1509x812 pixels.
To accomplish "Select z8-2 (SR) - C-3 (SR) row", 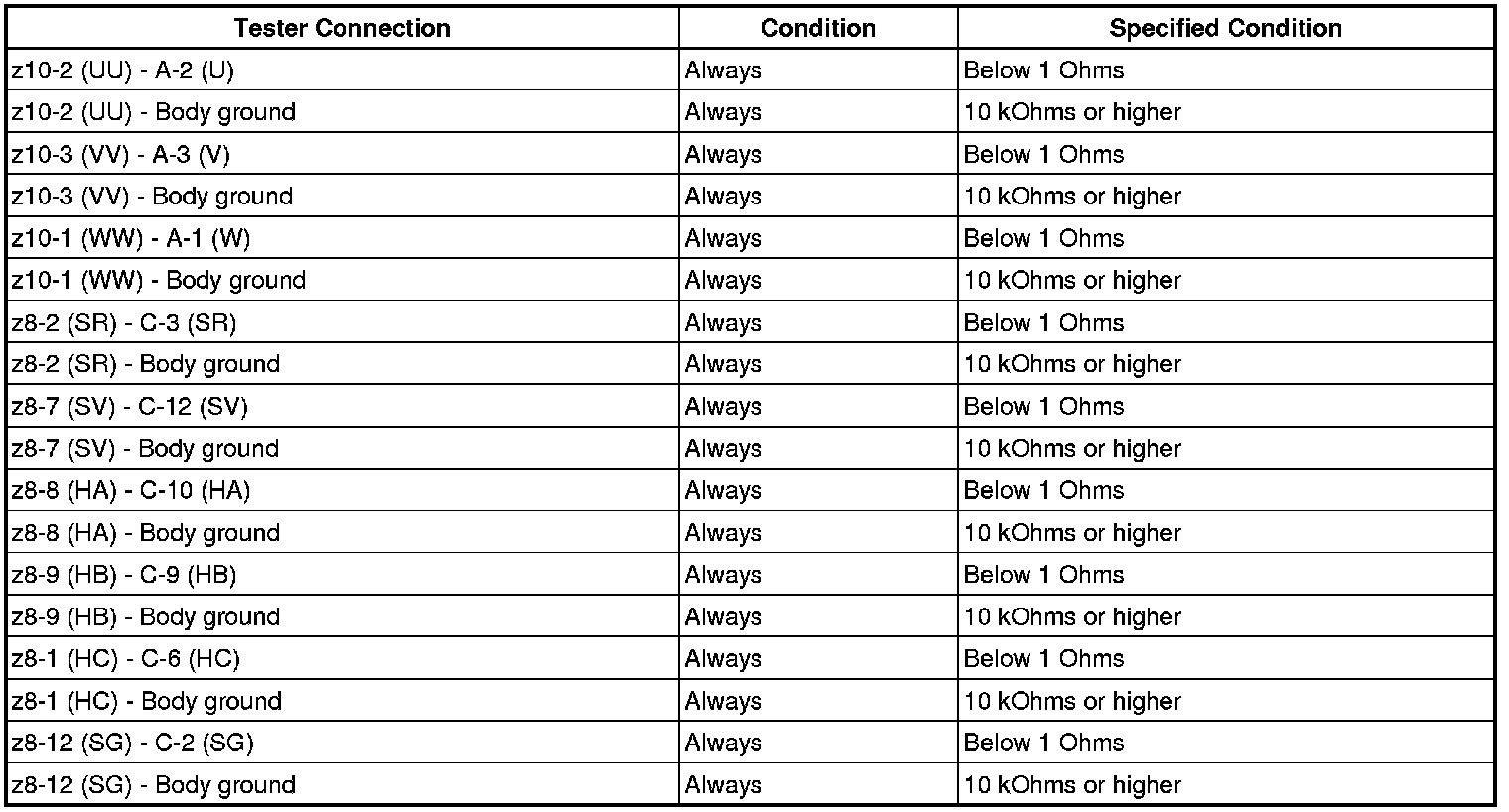I will point(750,322).
